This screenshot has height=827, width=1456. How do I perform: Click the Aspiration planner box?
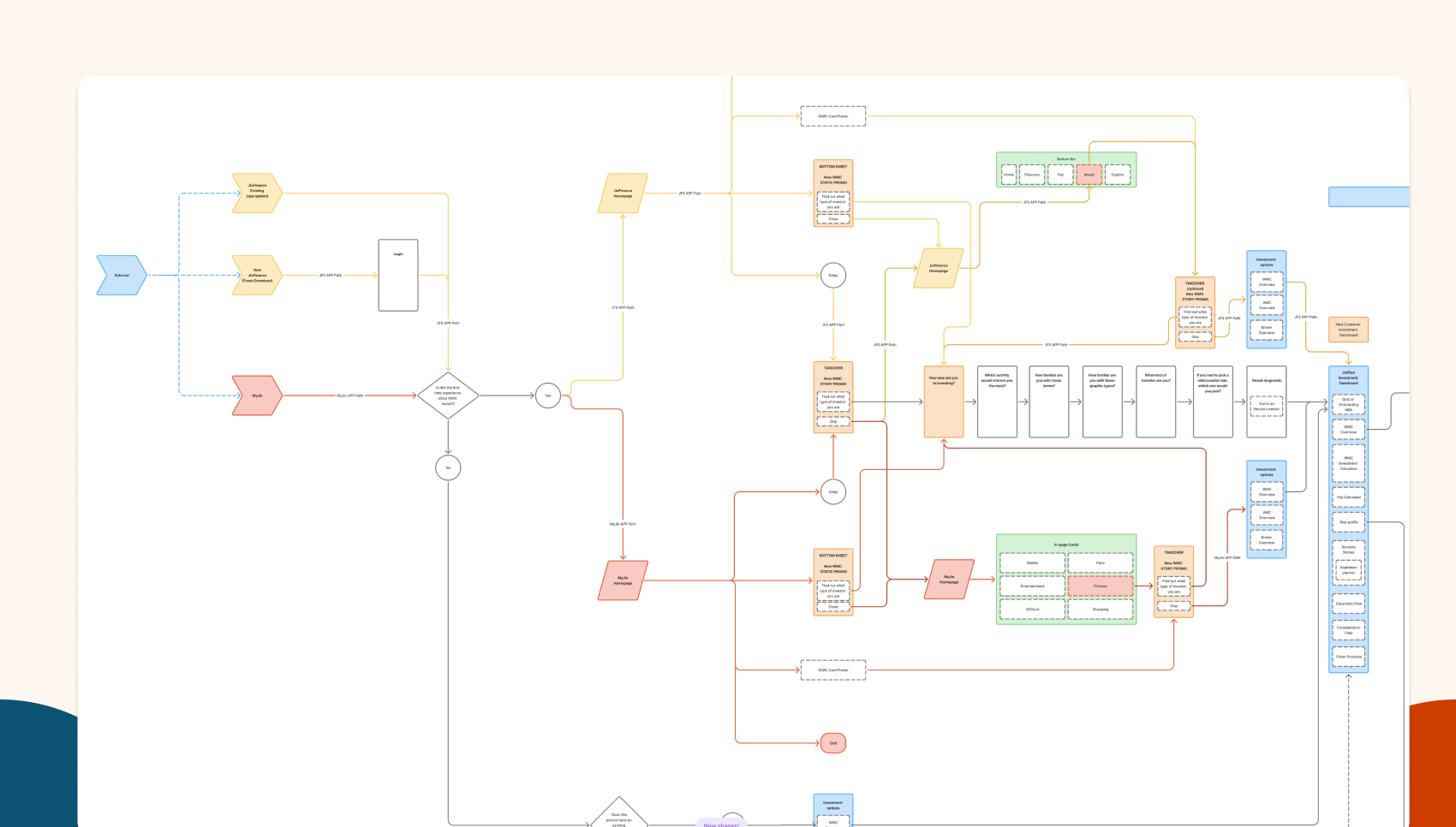(x=1348, y=568)
